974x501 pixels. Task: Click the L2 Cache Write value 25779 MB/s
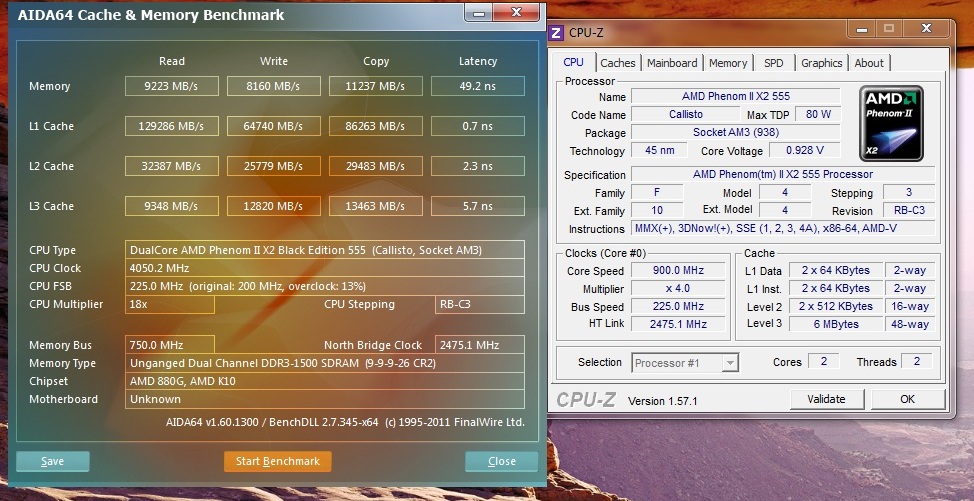coord(274,166)
